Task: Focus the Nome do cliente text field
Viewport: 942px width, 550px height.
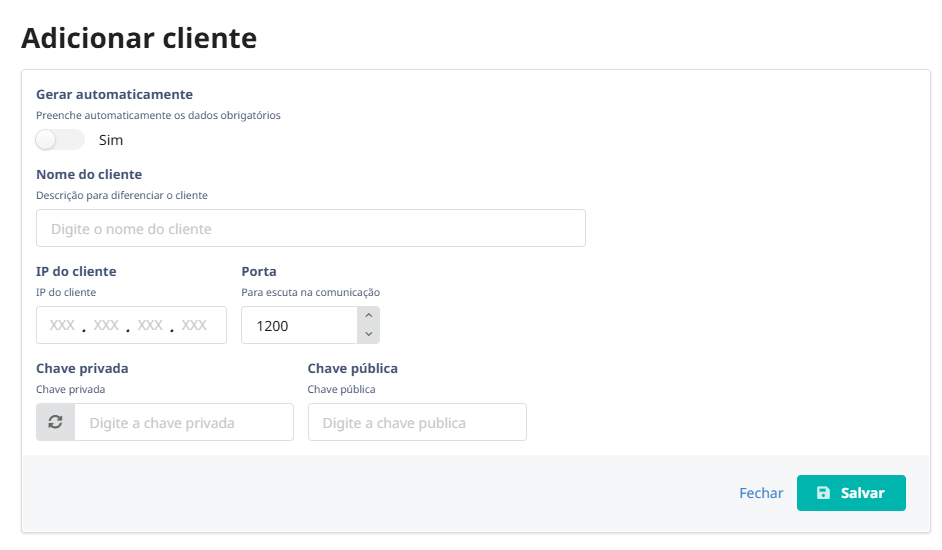Action: tap(310, 228)
